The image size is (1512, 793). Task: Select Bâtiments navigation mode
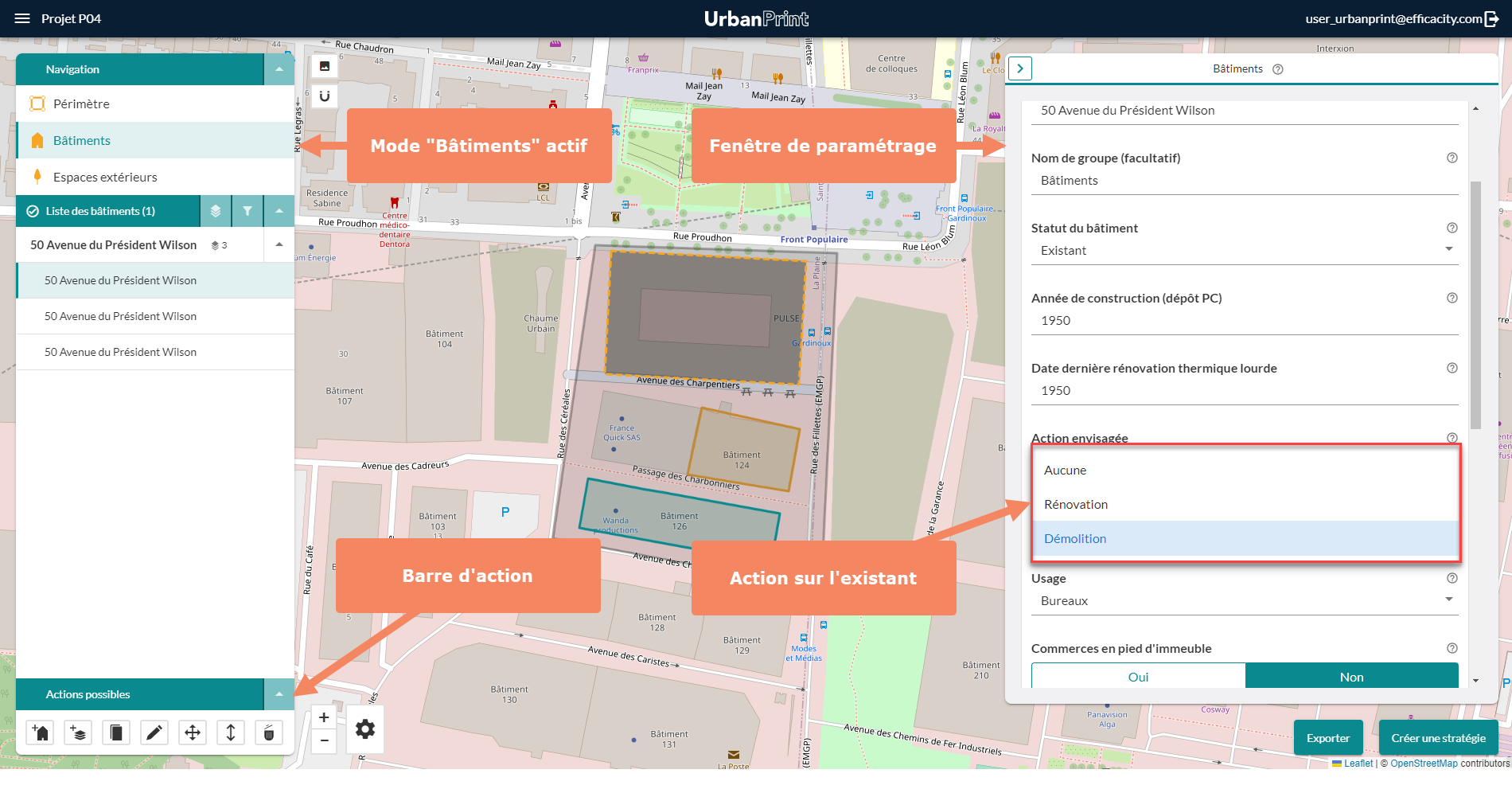[x=155, y=140]
